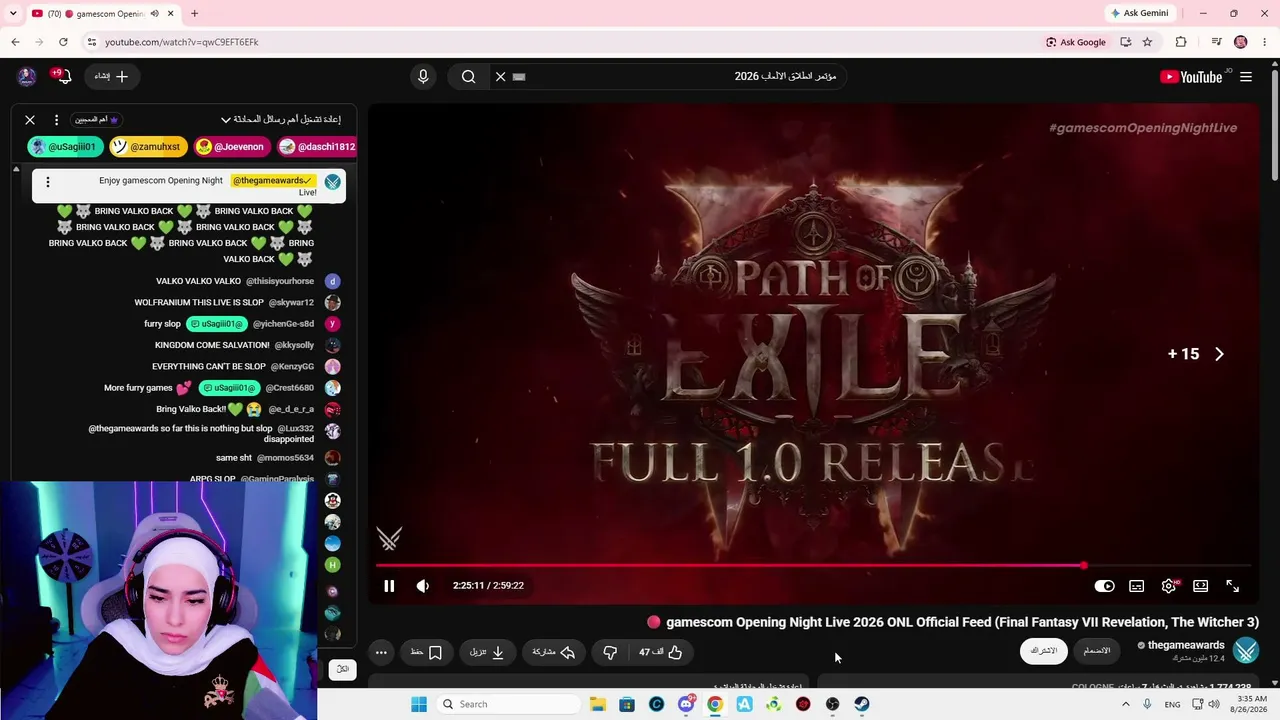This screenshot has width=1280, height=720.
Task: Expand the top chat replay dropdown
Action: coord(280,119)
